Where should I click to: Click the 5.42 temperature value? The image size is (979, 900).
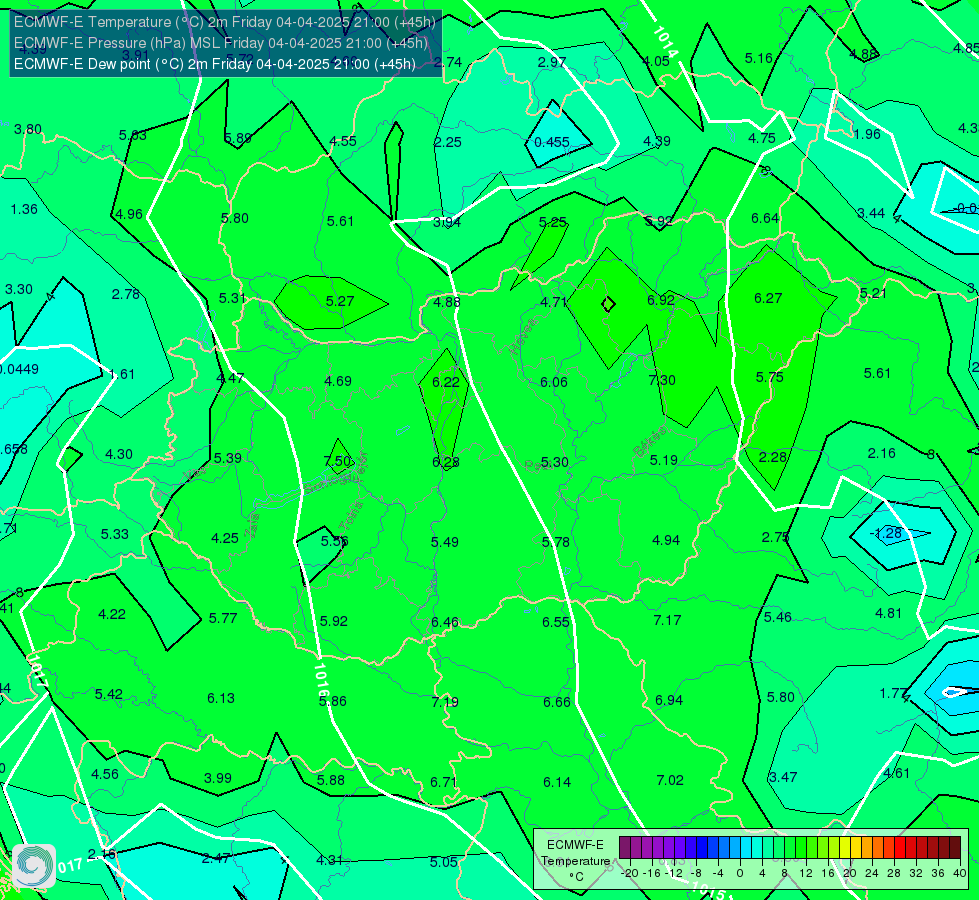tap(109, 695)
